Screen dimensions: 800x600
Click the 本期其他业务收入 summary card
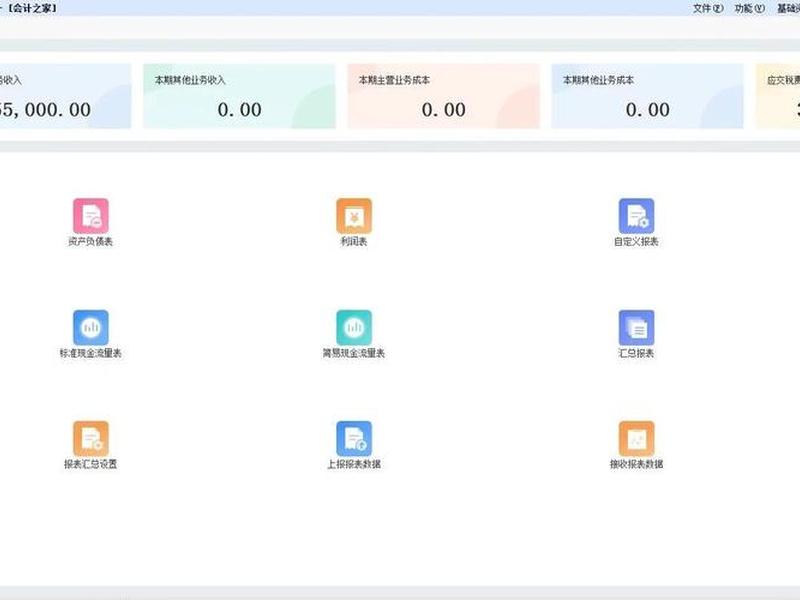click(x=239, y=96)
